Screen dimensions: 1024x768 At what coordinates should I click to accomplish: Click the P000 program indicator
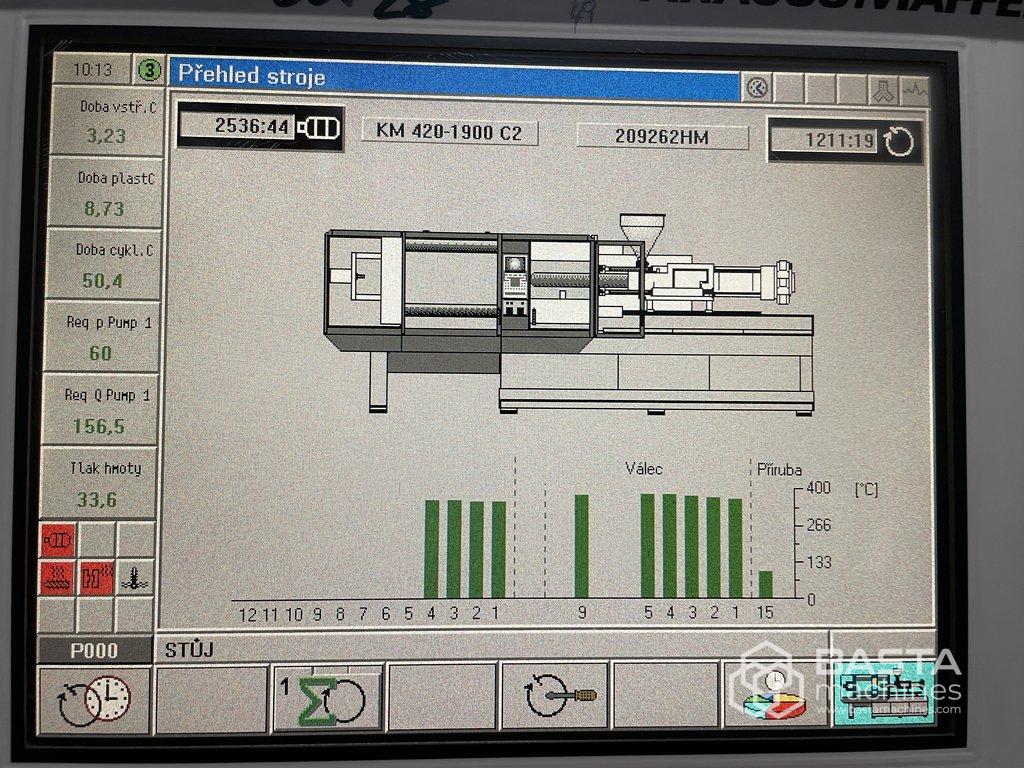tap(95, 650)
